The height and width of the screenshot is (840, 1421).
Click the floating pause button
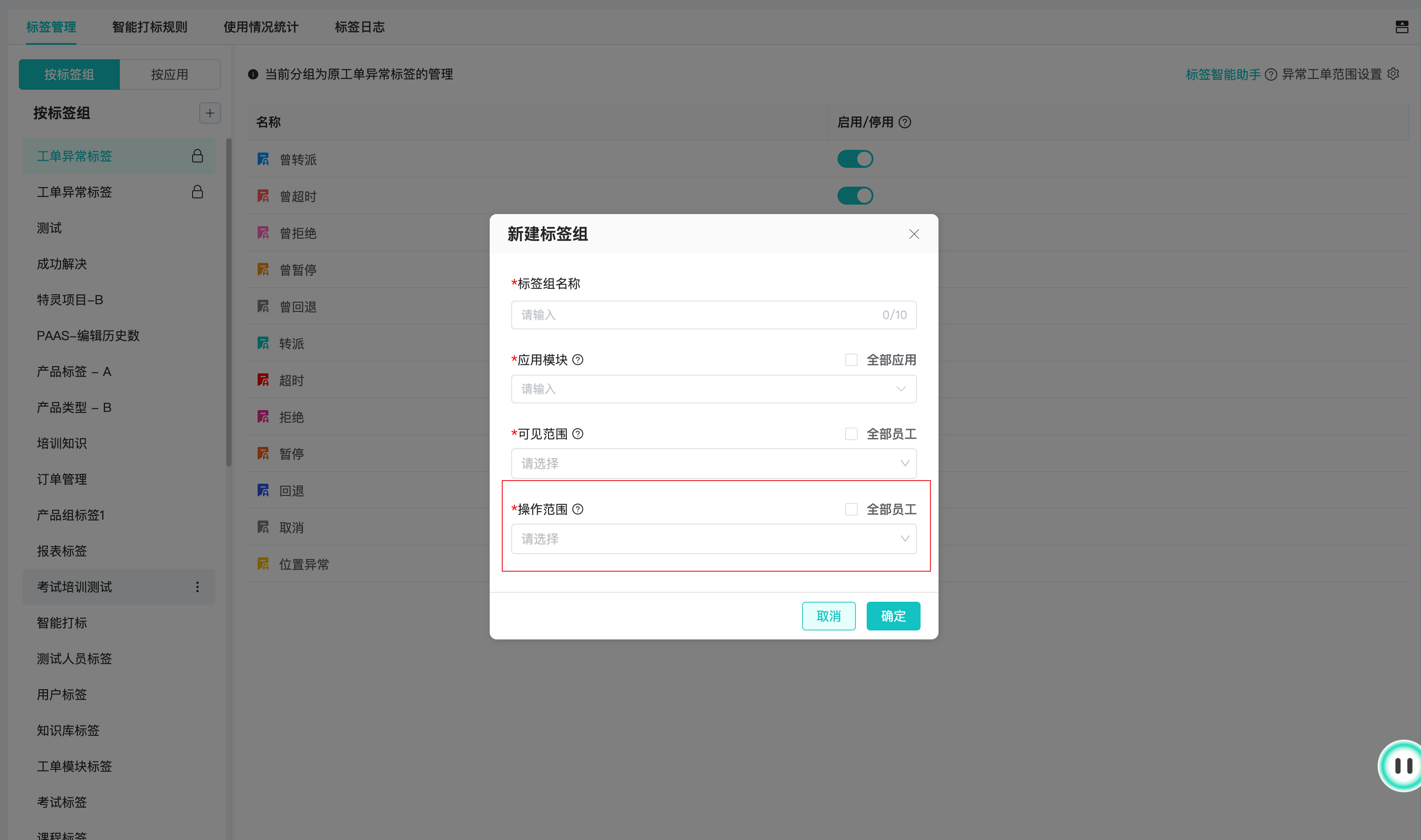[x=1400, y=766]
